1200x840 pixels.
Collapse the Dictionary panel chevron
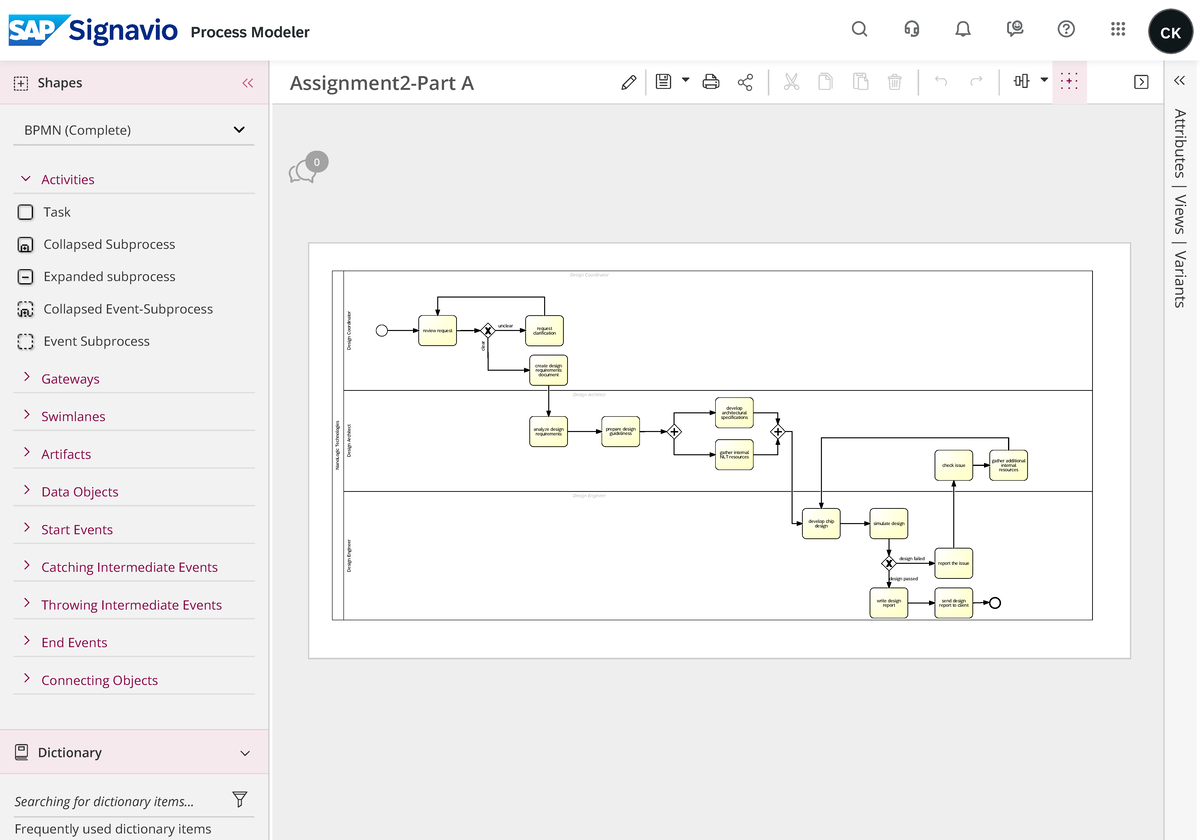click(x=245, y=753)
